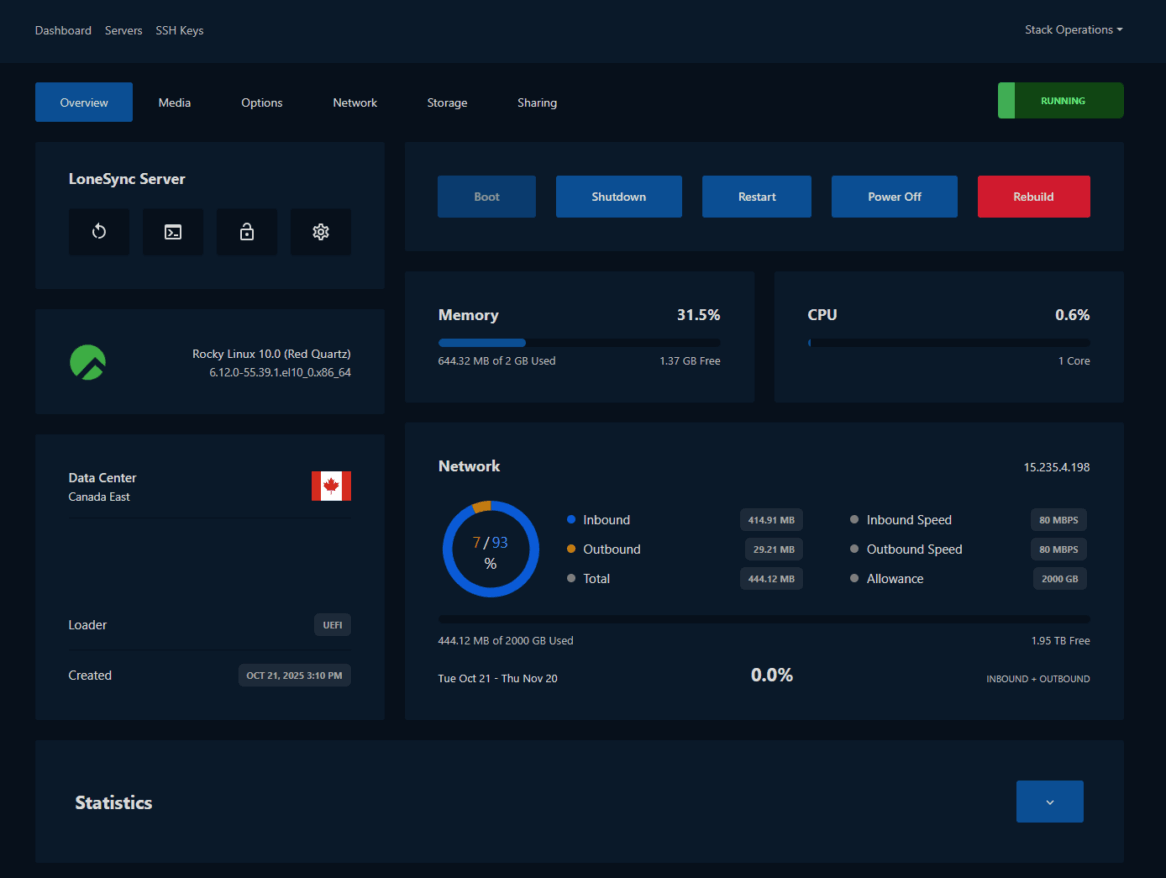Screen dimensions: 1166x878
Task: Click the red Rebuild button
Action: (1033, 196)
